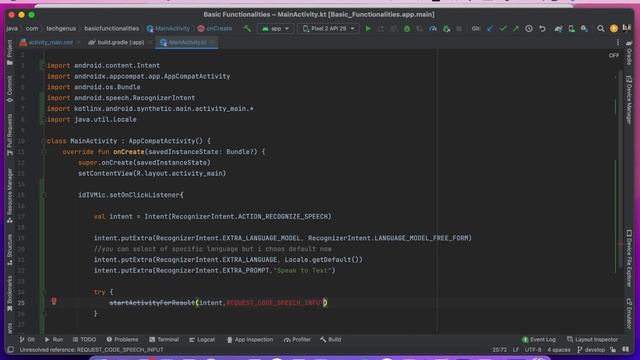Open the editor tabs more-options menu
This screenshot has width=640, height=360.
618,42
